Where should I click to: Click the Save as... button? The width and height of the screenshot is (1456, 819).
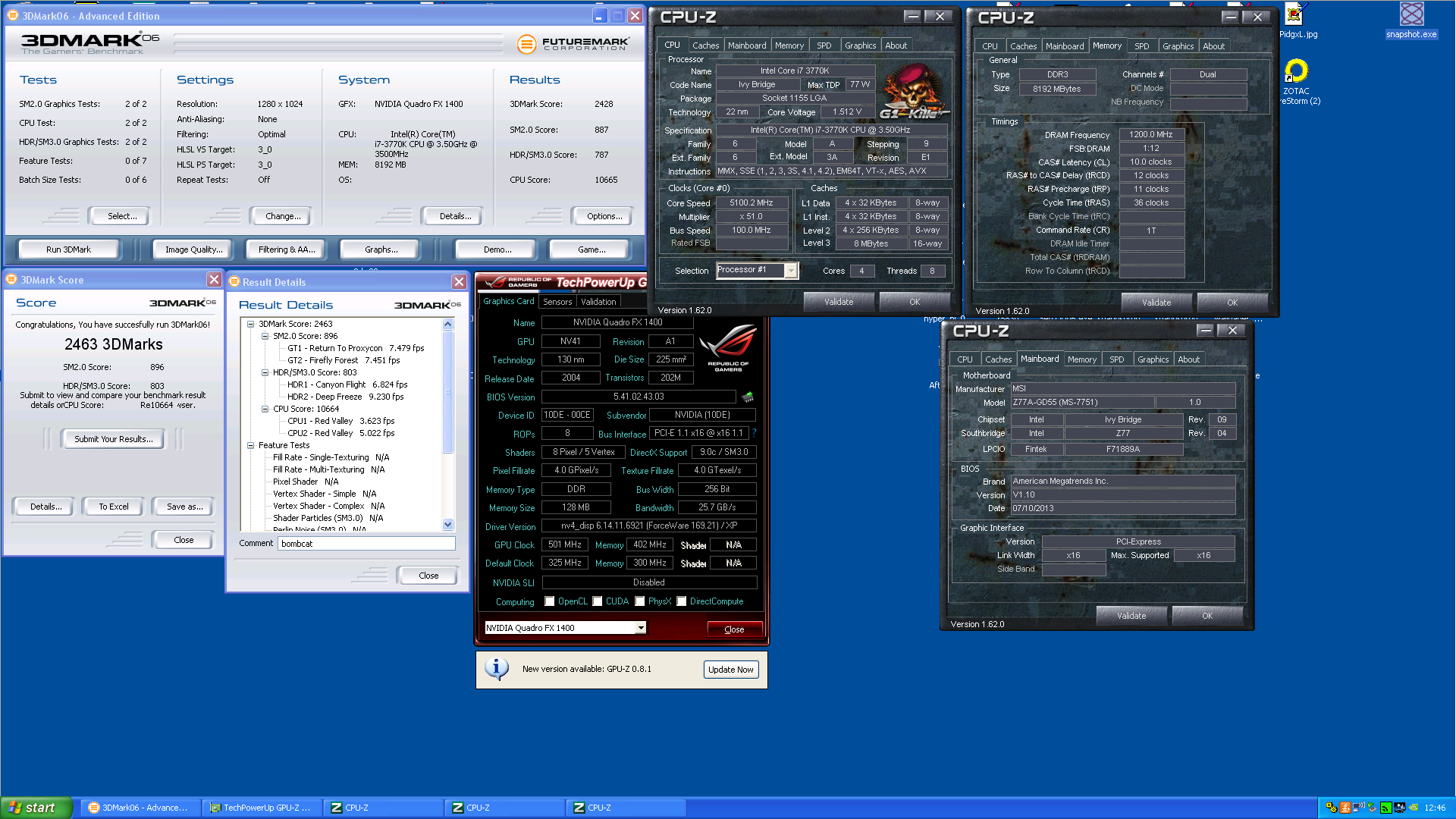[184, 507]
